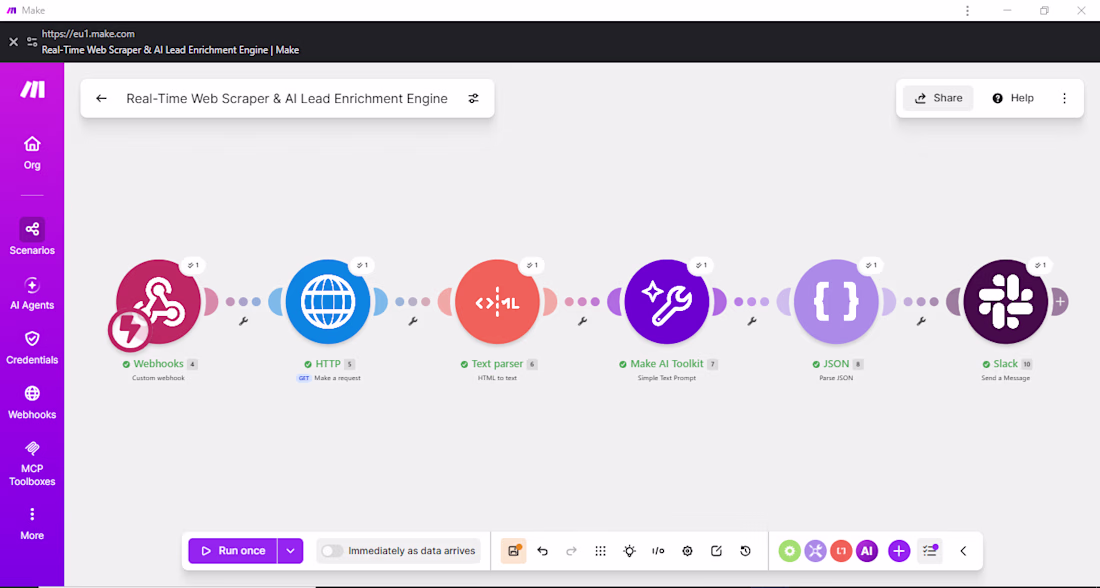Open the three-dot menu next to Help

click(1064, 98)
